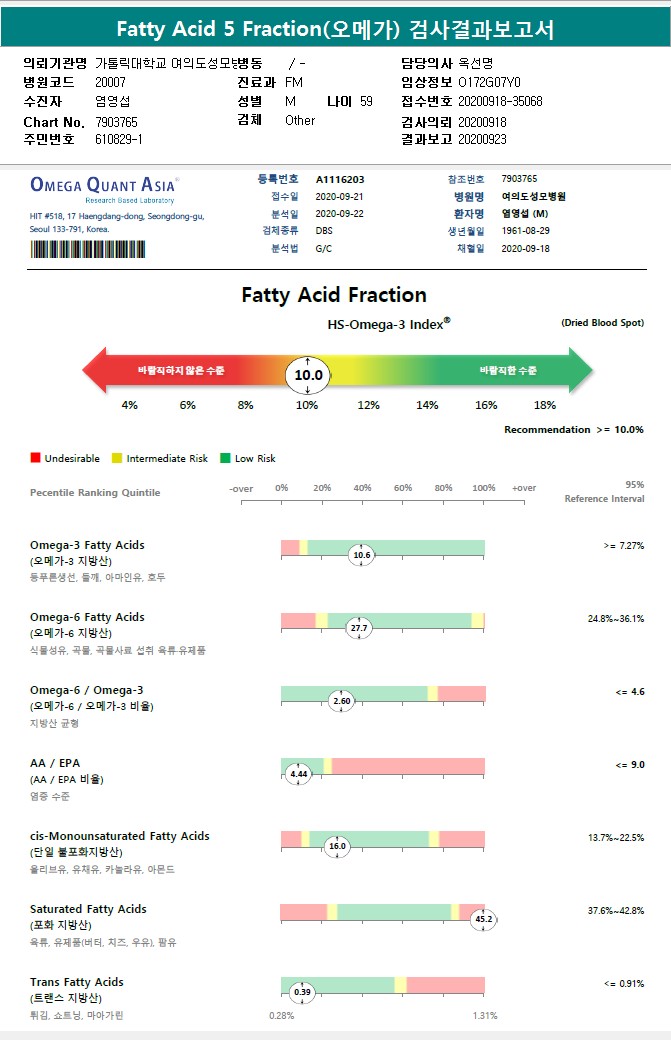Select the red Undesirable legend square
Image resolution: width=671 pixels, height=1040 pixels.
(x=35, y=458)
